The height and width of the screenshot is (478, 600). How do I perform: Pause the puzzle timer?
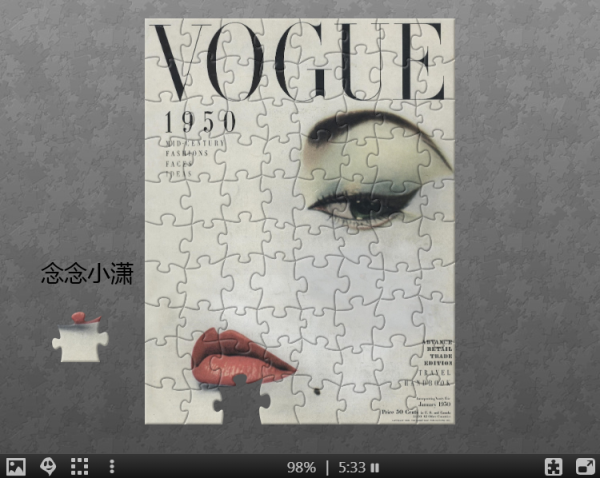[x=375, y=468]
